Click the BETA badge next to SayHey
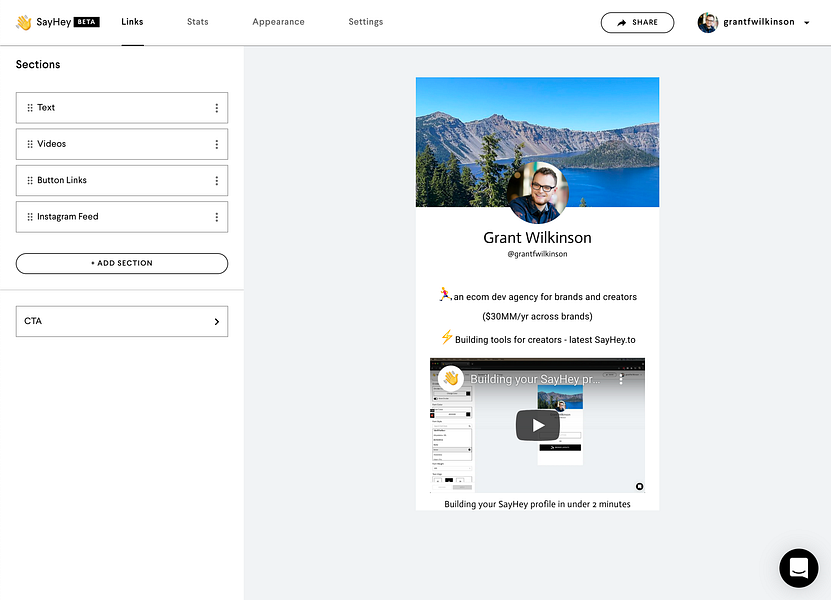Screen dimensions: 831x600 (86, 22)
